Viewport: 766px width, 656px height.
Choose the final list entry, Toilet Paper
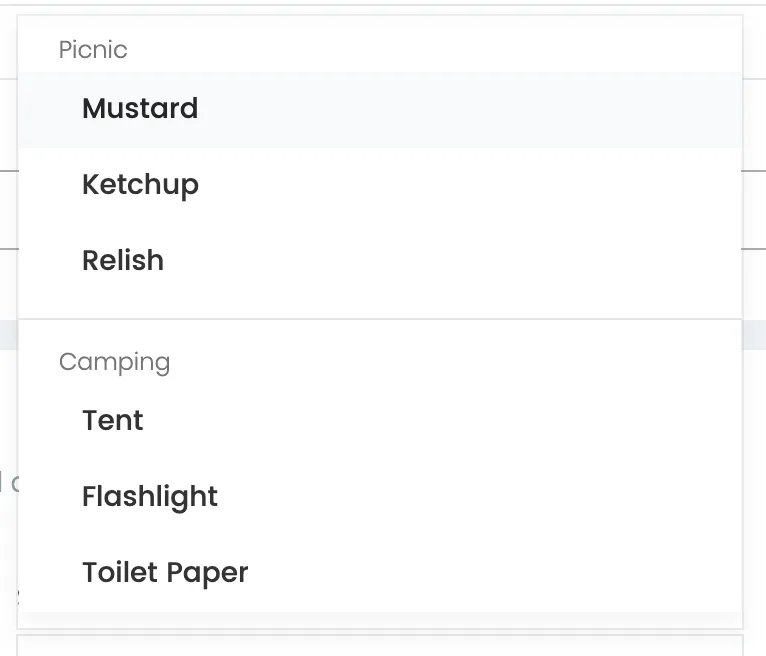click(x=380, y=573)
